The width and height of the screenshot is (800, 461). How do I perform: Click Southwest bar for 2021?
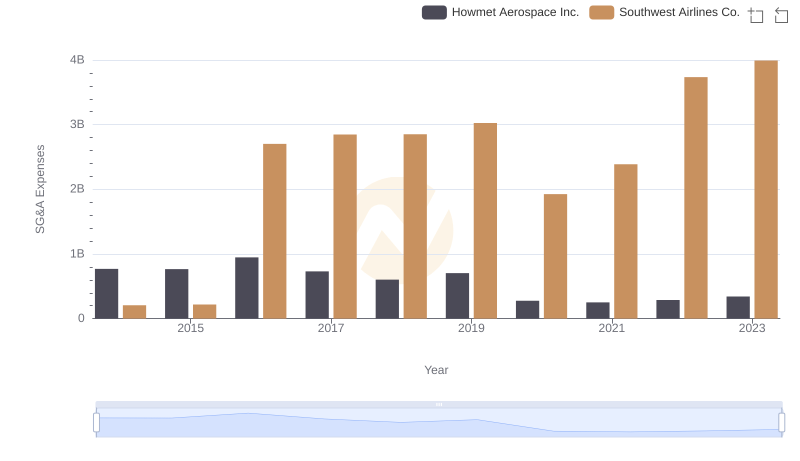pos(626,241)
